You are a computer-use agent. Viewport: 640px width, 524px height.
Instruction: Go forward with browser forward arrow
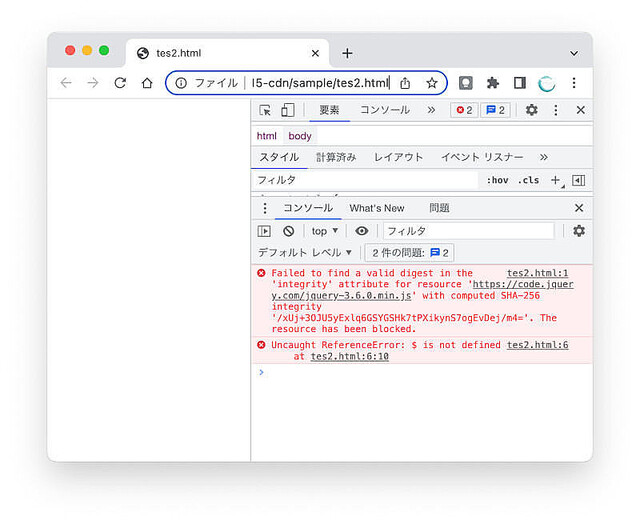tap(93, 83)
